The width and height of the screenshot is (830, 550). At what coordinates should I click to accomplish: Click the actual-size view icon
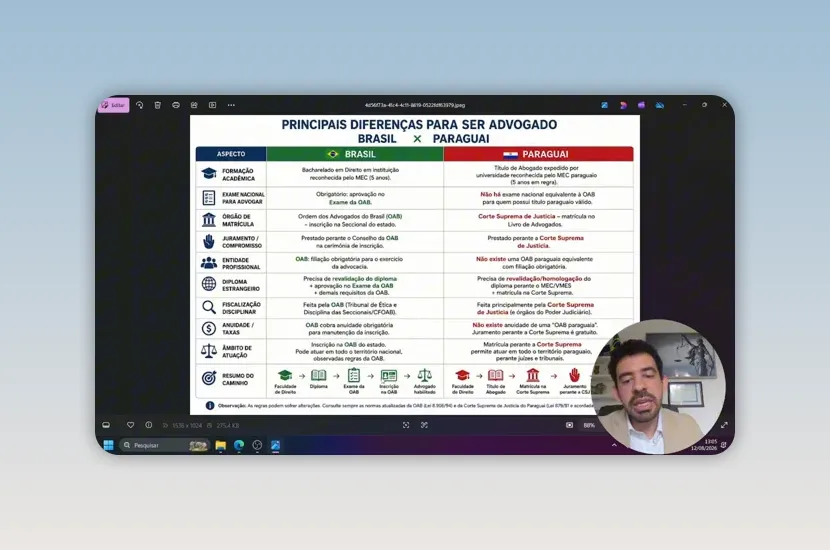425,425
